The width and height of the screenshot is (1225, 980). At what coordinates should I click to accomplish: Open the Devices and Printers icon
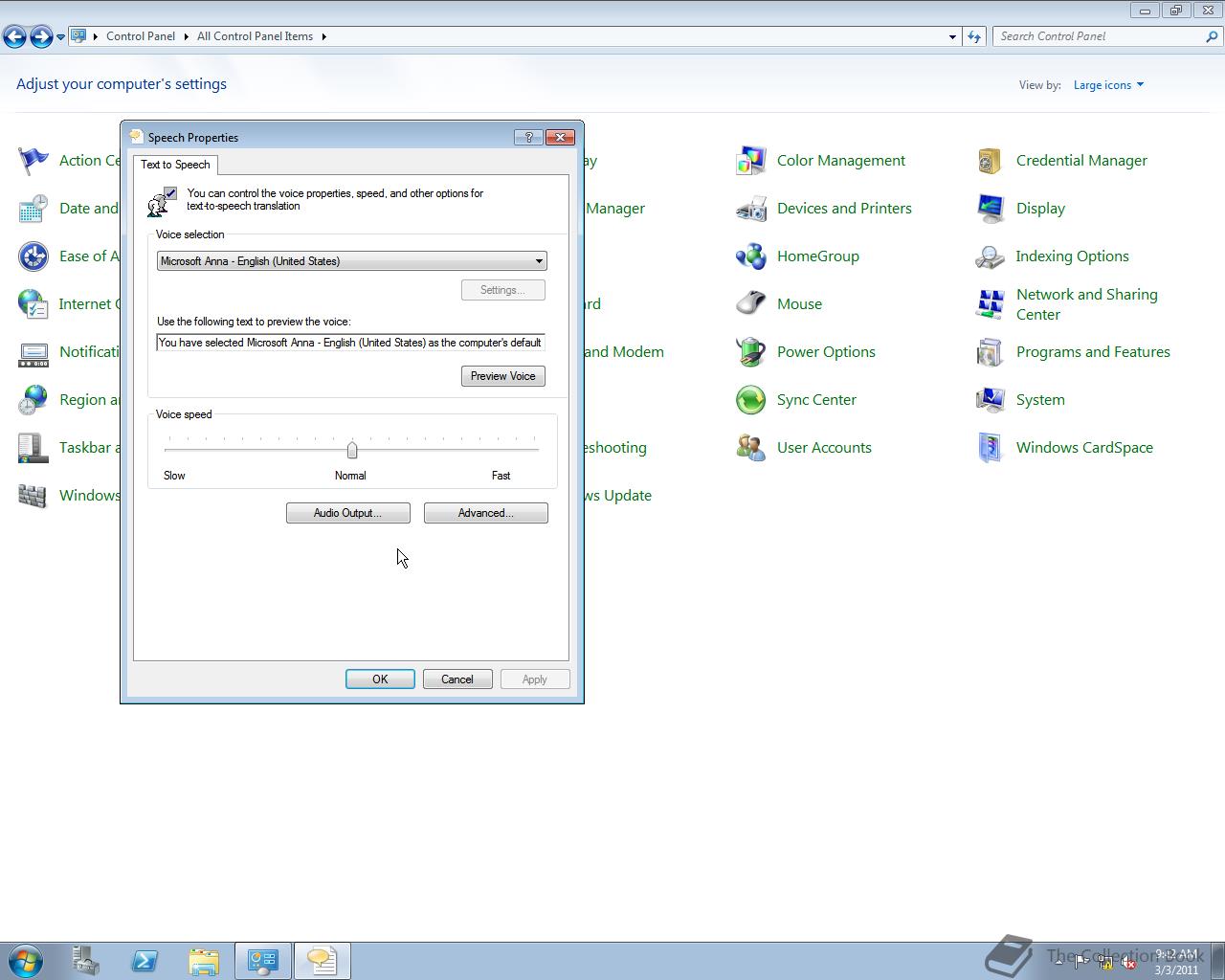coord(751,209)
